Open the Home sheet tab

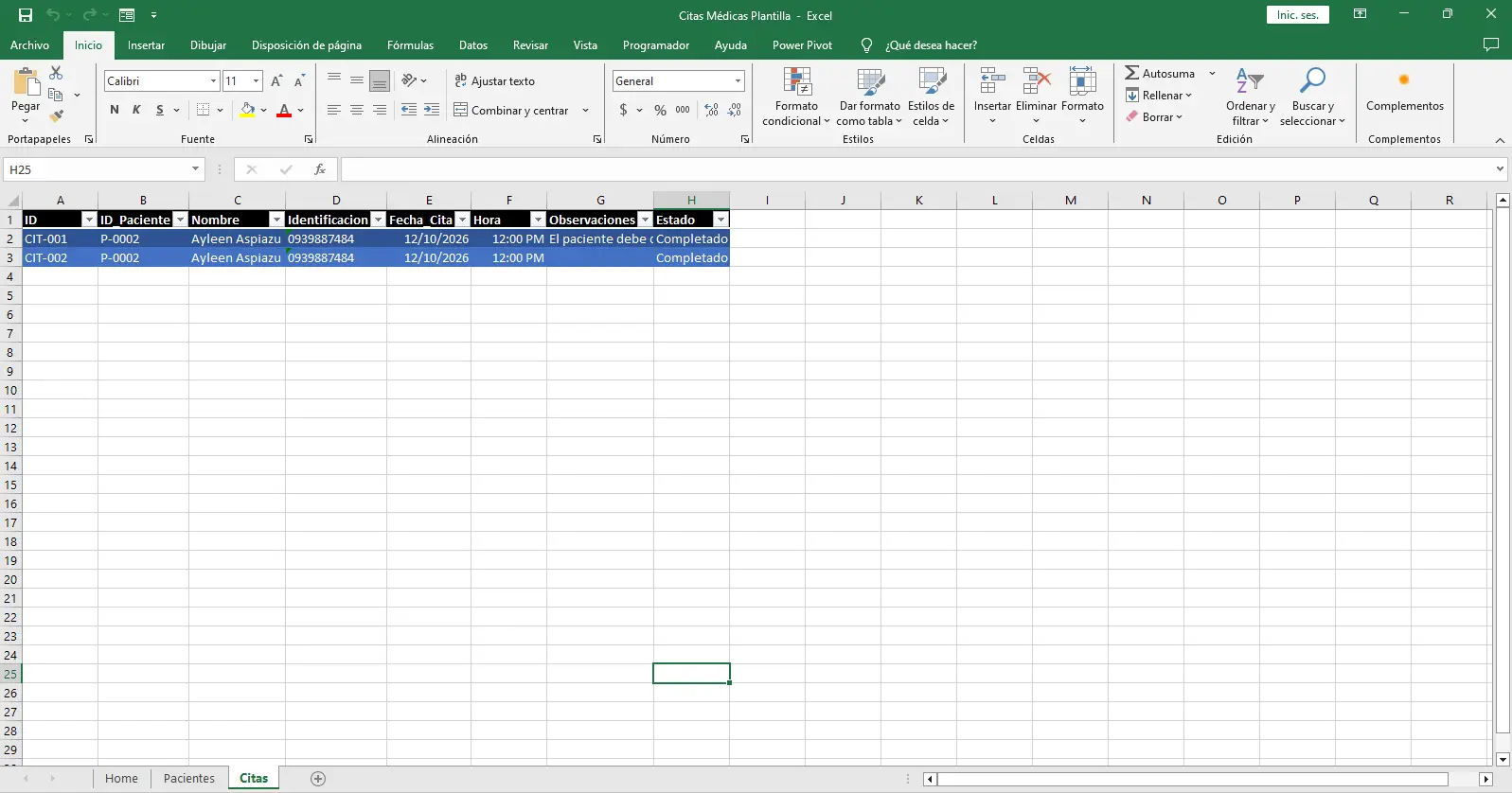121,779
